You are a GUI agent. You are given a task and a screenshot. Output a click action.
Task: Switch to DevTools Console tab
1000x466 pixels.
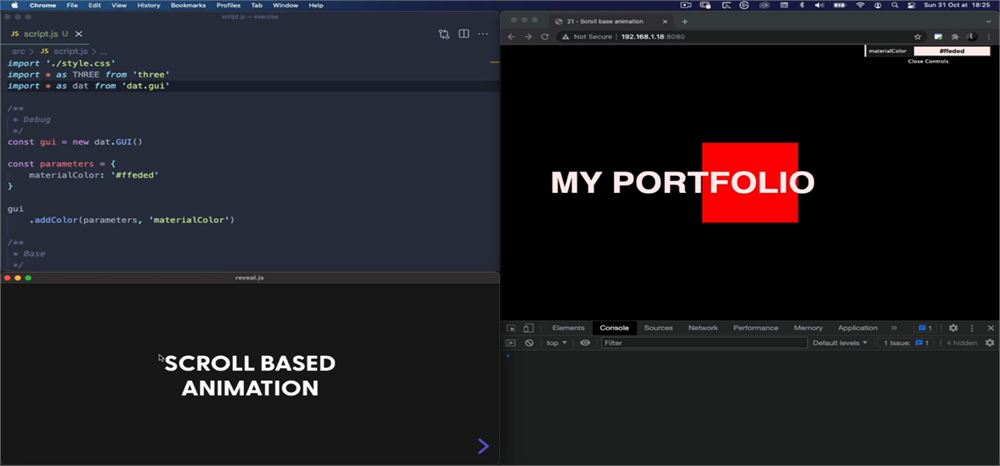tap(614, 328)
